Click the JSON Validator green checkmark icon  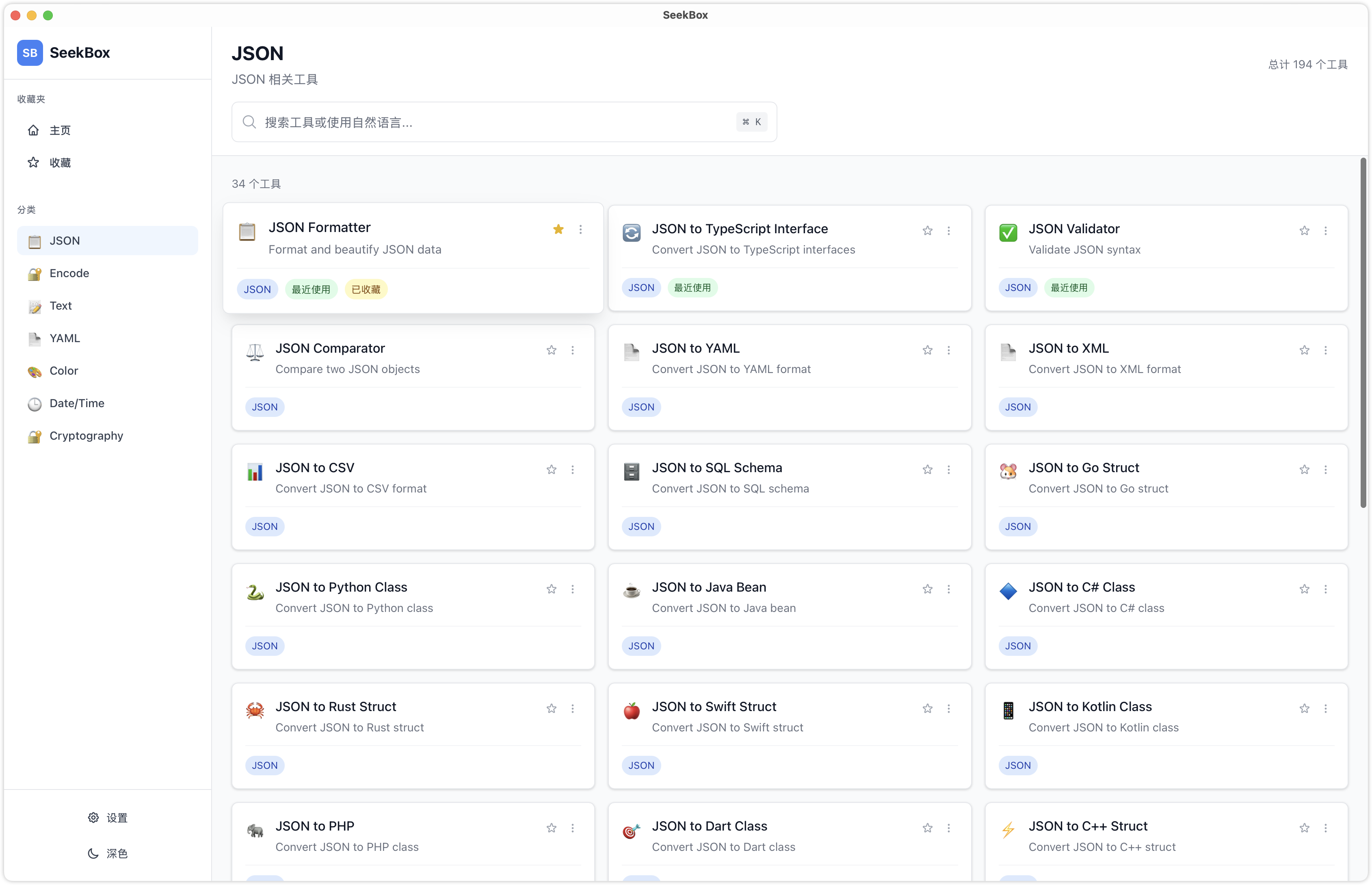coord(1008,233)
